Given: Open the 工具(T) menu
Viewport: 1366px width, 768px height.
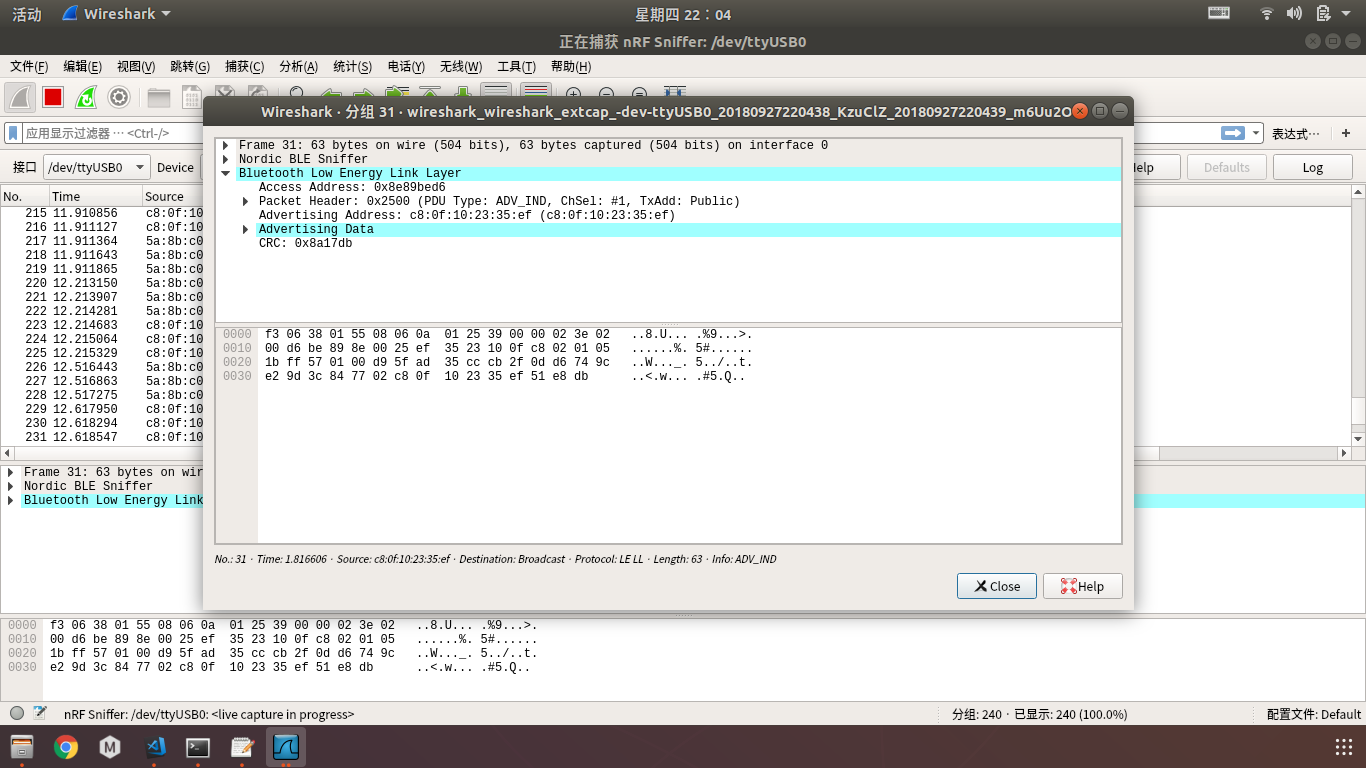Looking at the screenshot, I should (x=516, y=66).
